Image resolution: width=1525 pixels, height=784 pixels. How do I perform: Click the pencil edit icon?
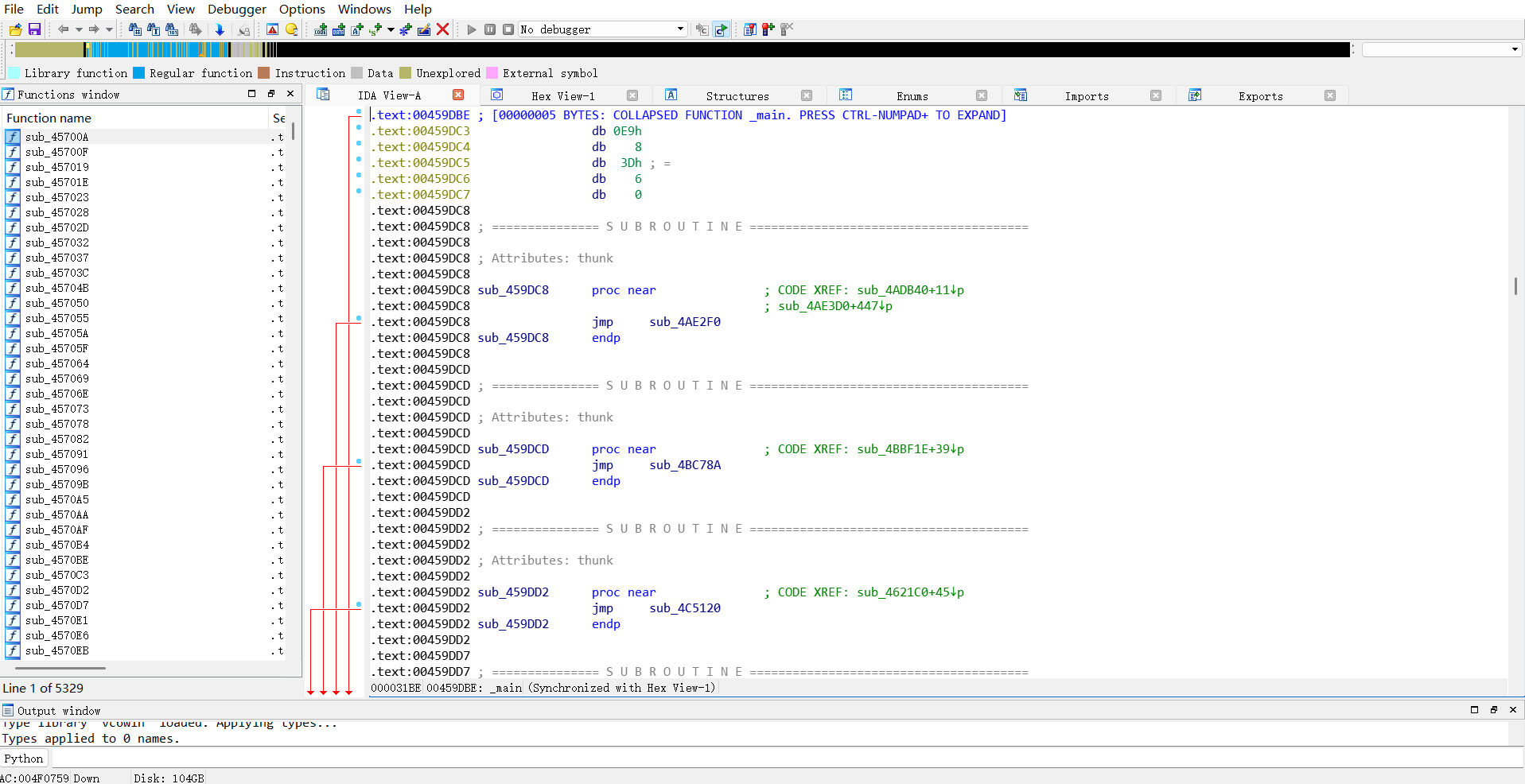[x=424, y=29]
